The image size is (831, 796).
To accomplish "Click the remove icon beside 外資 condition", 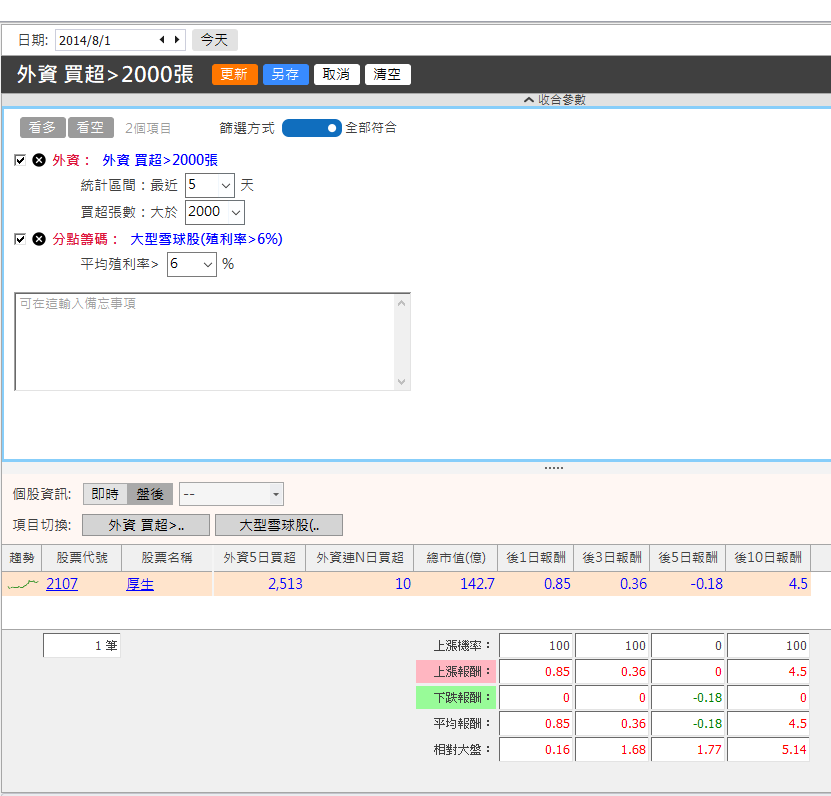I will point(39,160).
